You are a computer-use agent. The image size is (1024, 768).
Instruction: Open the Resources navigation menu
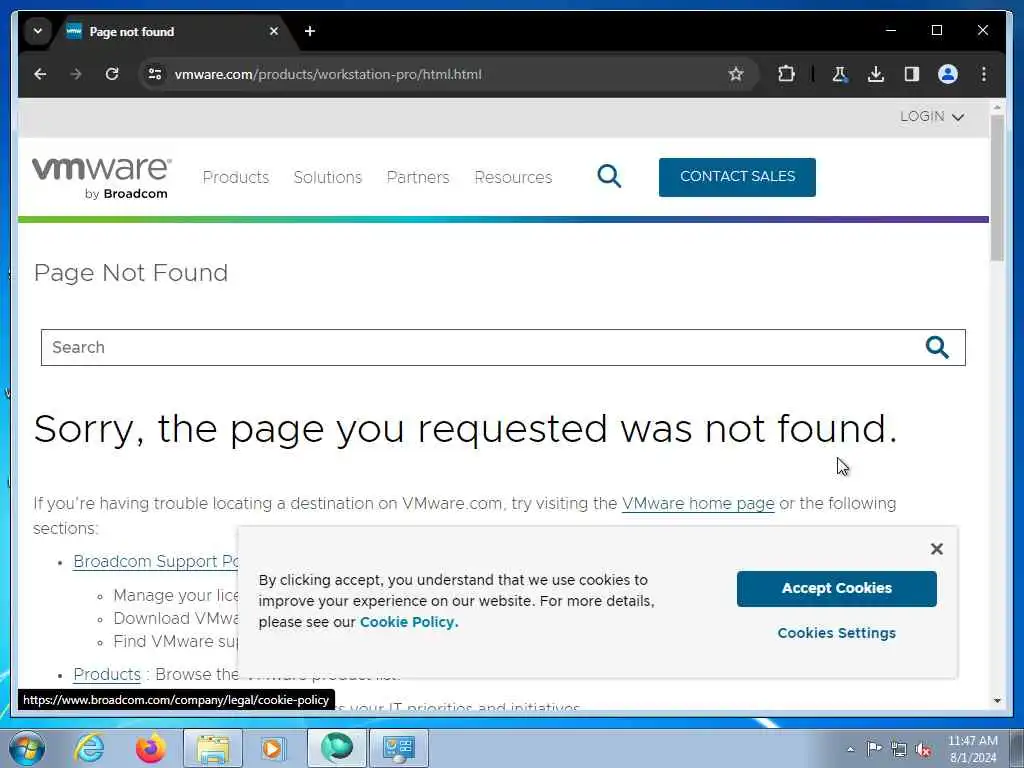coord(513,177)
